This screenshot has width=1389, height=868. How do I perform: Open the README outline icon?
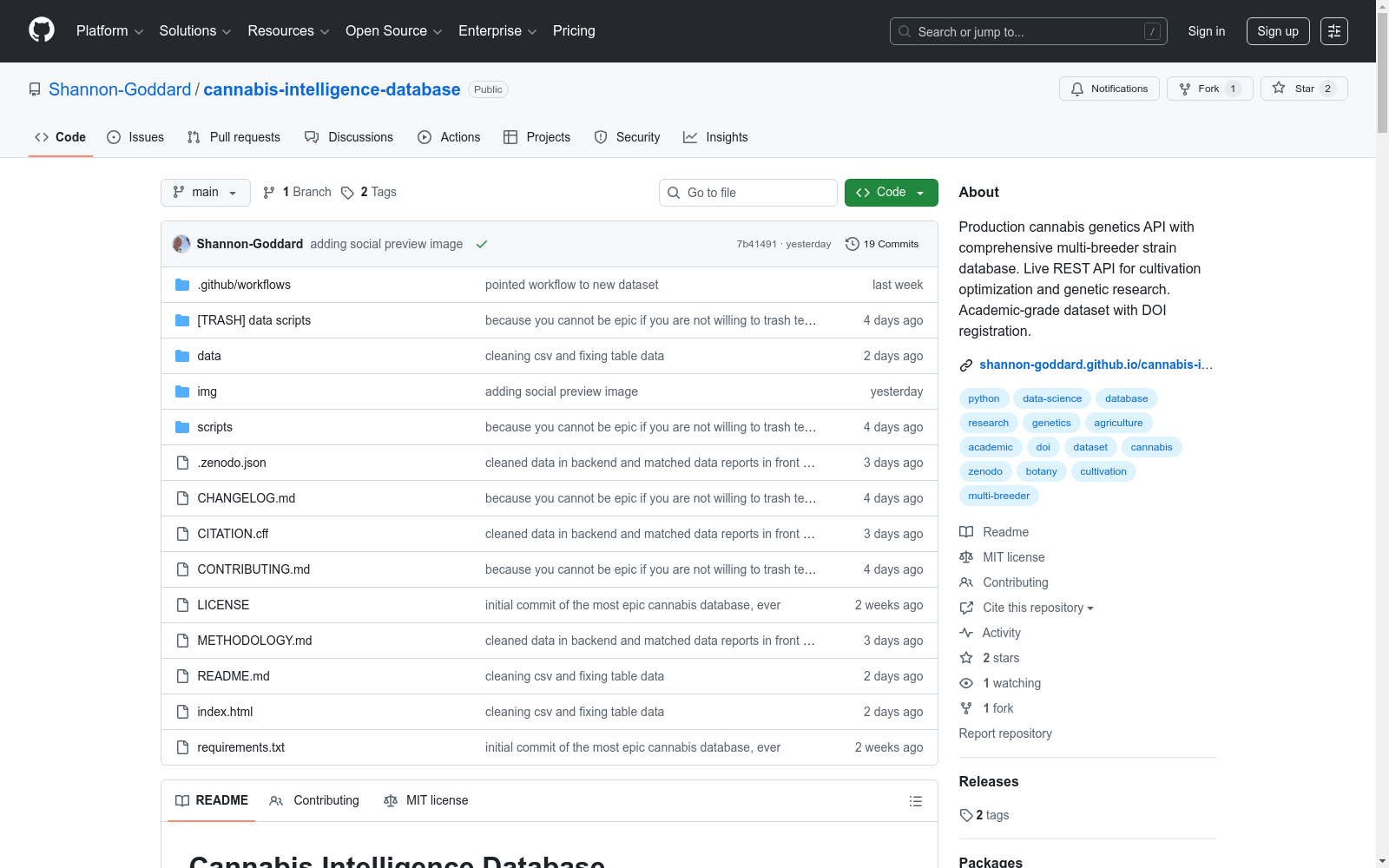click(915, 801)
